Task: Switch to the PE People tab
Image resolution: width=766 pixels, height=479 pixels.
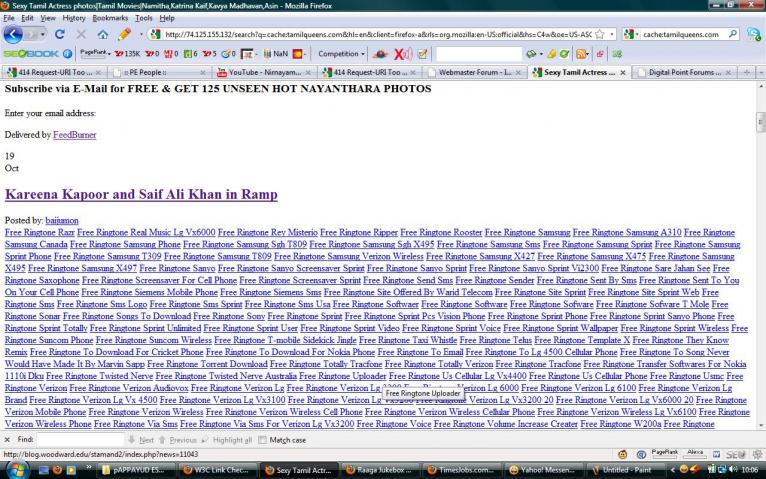Action: (158, 72)
